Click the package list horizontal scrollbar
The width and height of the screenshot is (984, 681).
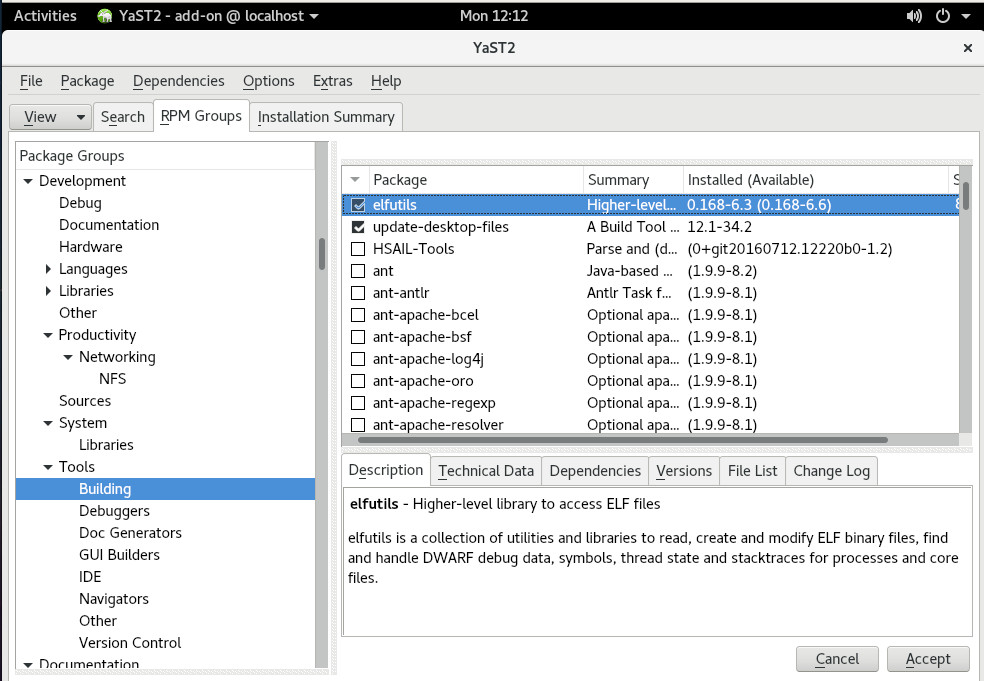pos(620,439)
